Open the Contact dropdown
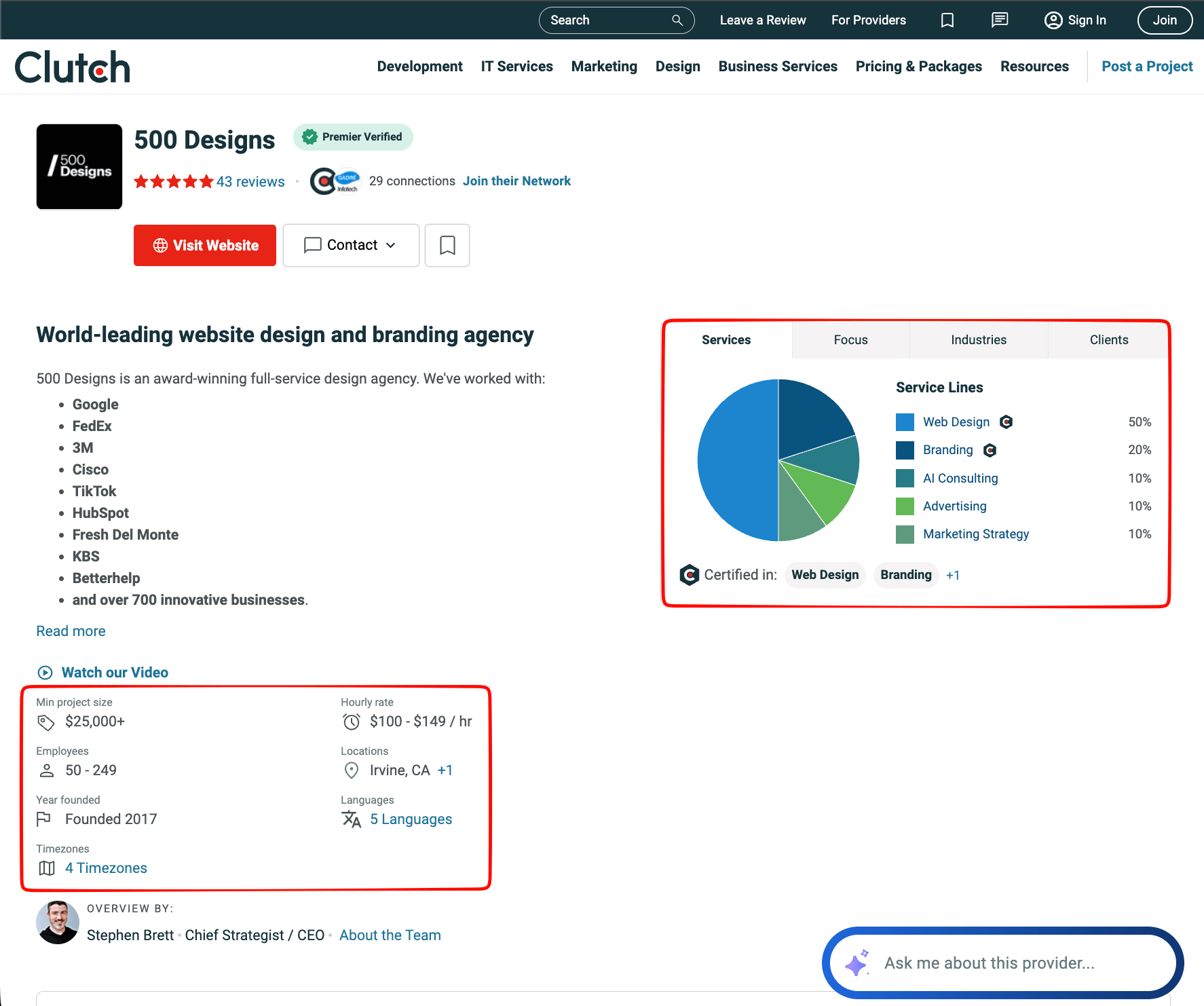The image size is (1204, 1006). 351,245
